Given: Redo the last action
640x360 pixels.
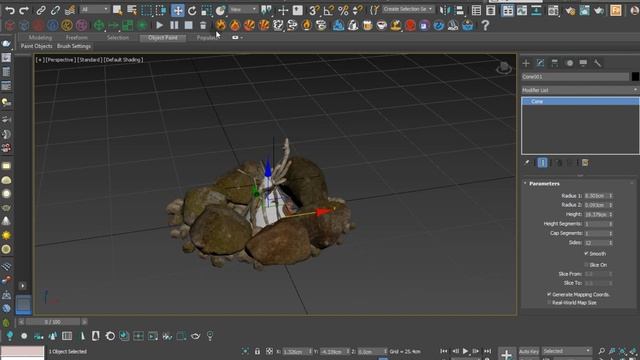Looking at the screenshot, I should tap(24, 10).
